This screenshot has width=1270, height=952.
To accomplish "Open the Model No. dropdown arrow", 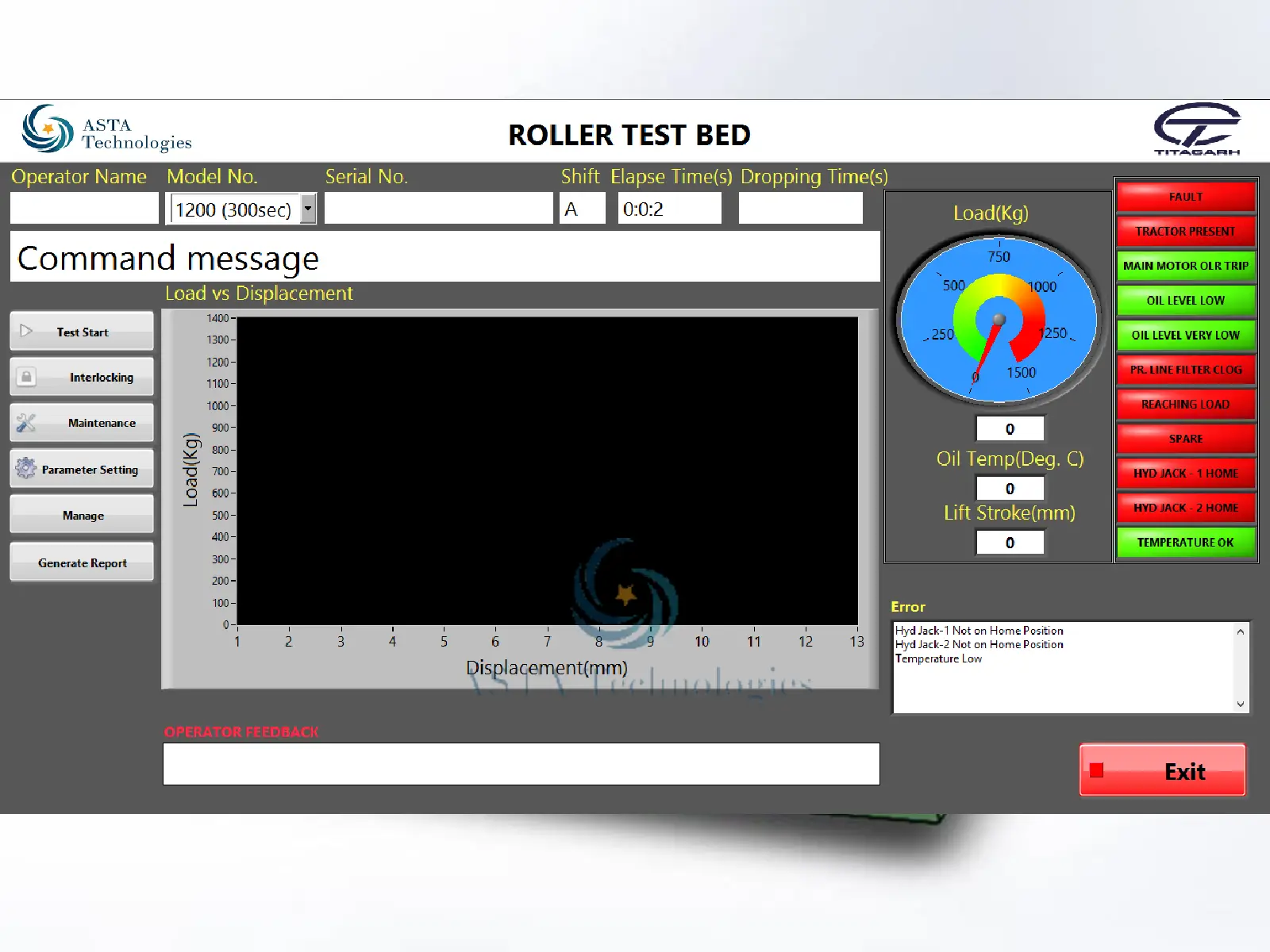I will point(308,209).
